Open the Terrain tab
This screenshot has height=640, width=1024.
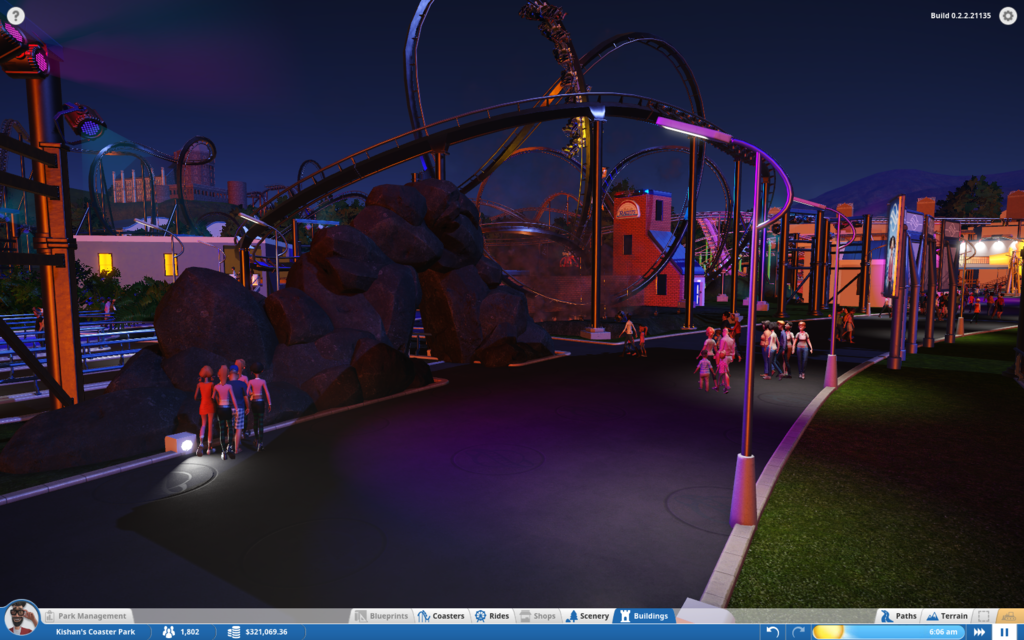pyautogui.click(x=947, y=616)
